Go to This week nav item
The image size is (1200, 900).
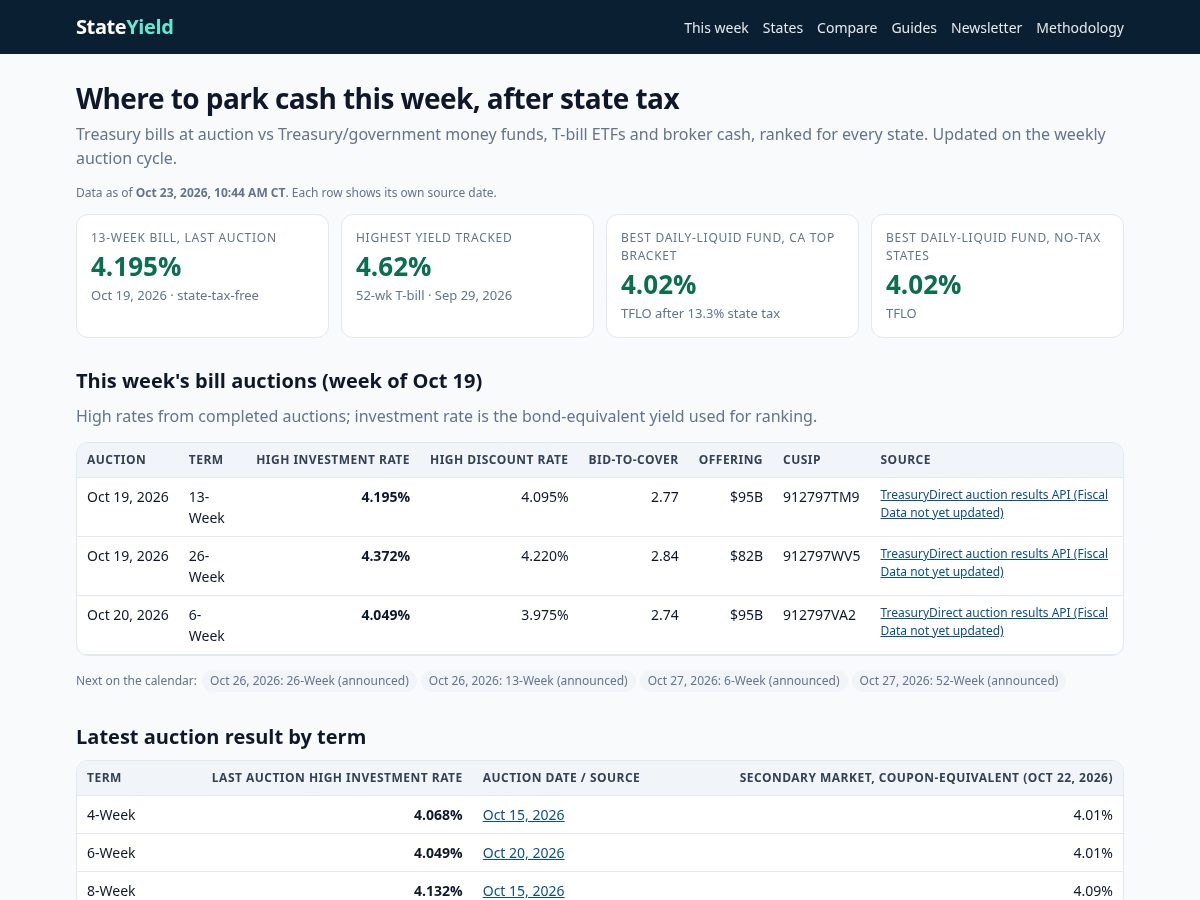click(x=716, y=28)
